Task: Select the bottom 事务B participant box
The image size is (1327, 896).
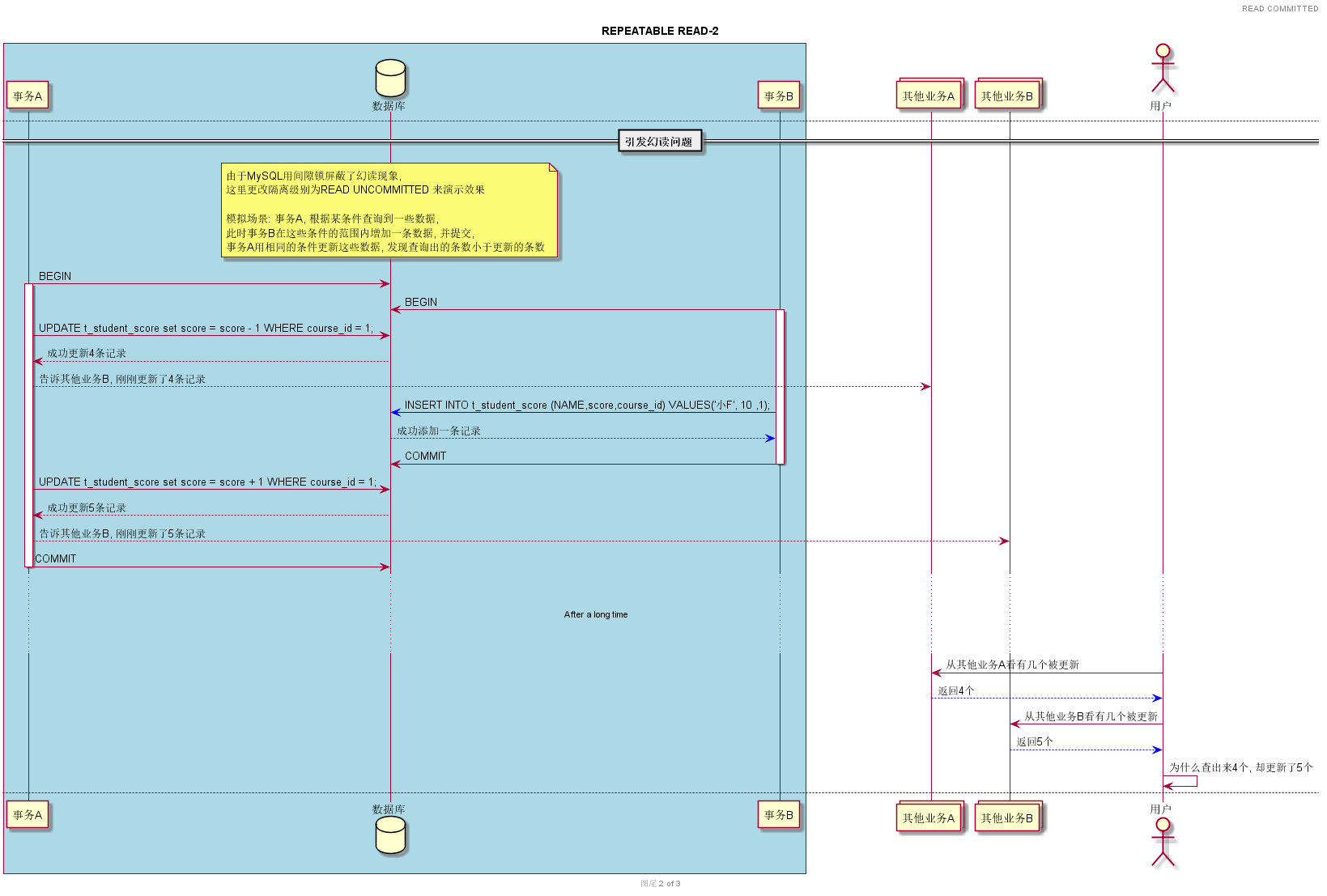Action: click(779, 815)
